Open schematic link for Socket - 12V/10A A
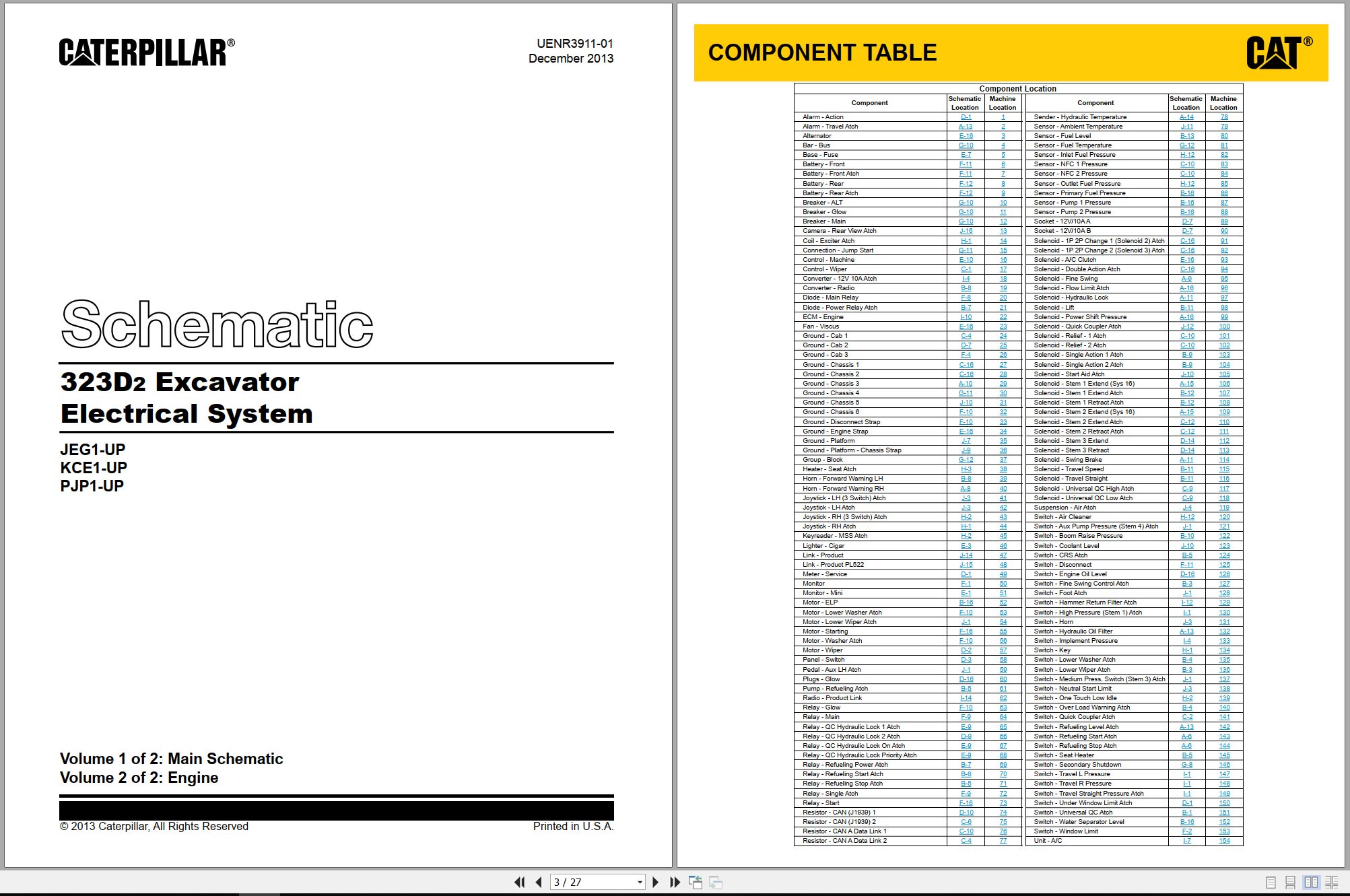The width and height of the screenshot is (1350, 896). click(x=1186, y=221)
